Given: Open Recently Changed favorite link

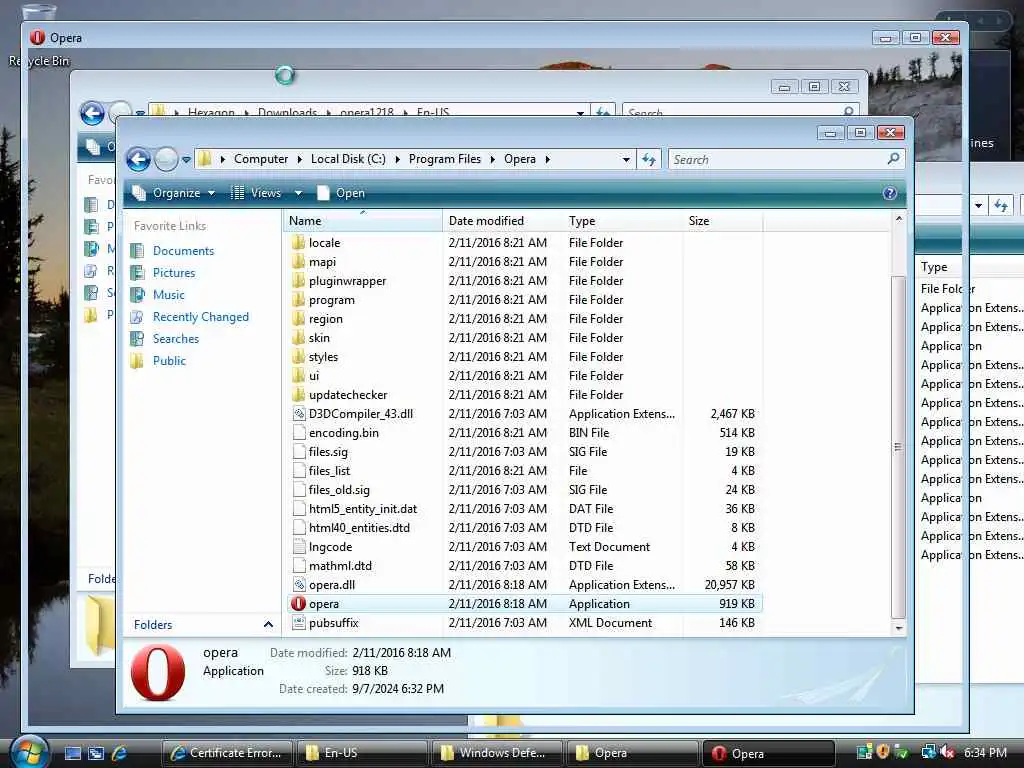Looking at the screenshot, I should point(200,317).
